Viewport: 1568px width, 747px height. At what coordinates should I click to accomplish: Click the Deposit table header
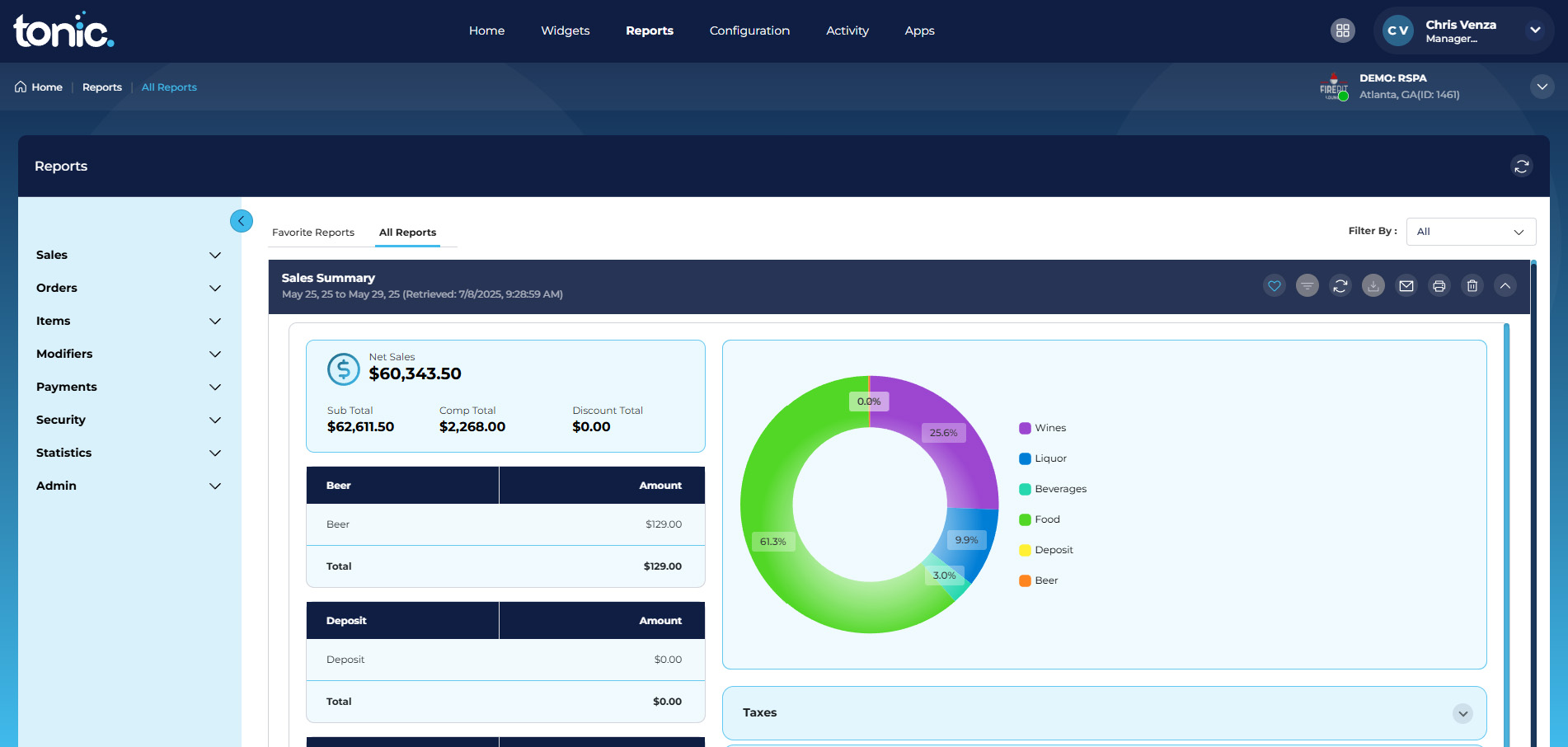pyautogui.click(x=505, y=621)
